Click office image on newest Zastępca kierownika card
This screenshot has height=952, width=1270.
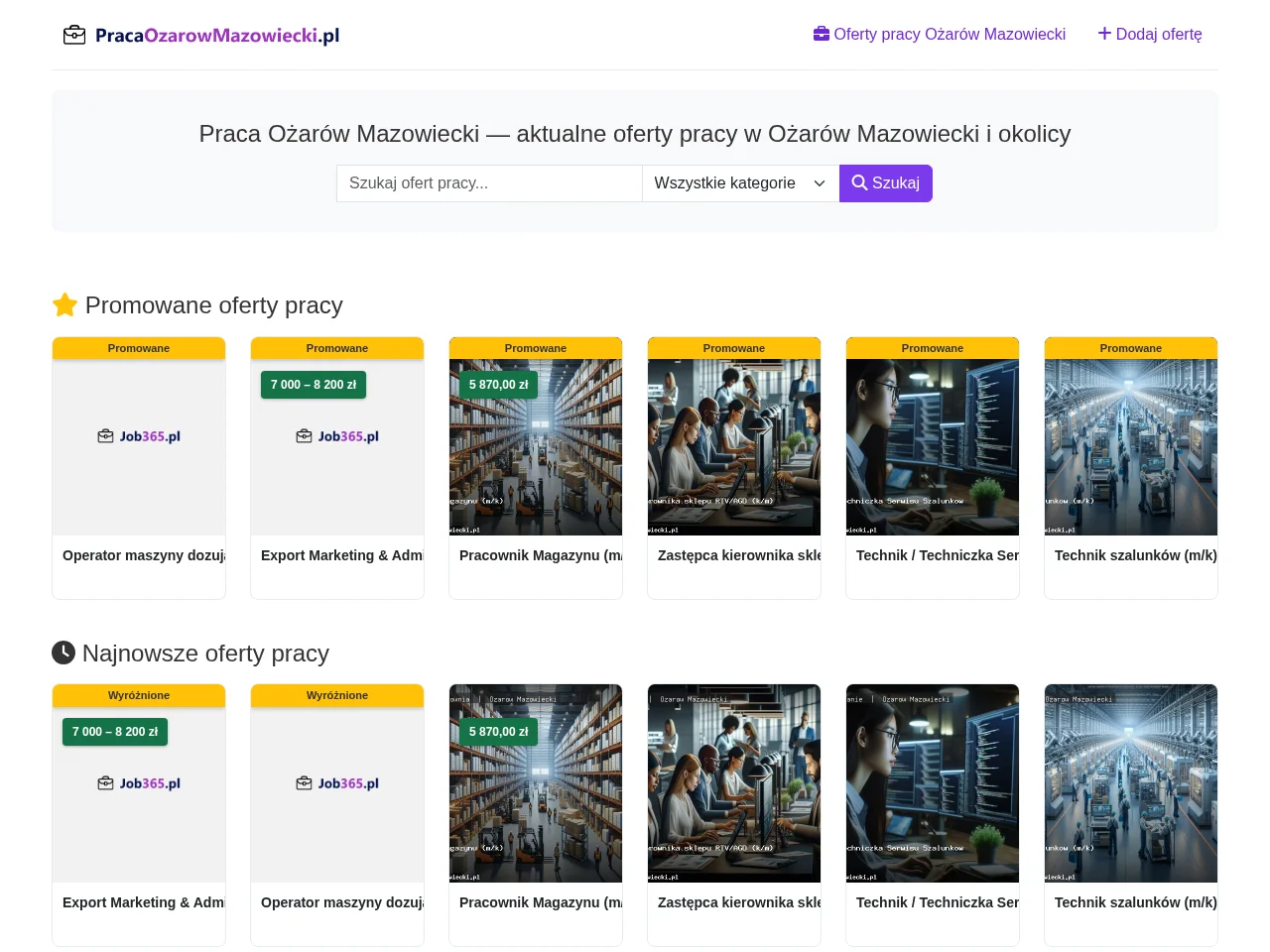734,783
